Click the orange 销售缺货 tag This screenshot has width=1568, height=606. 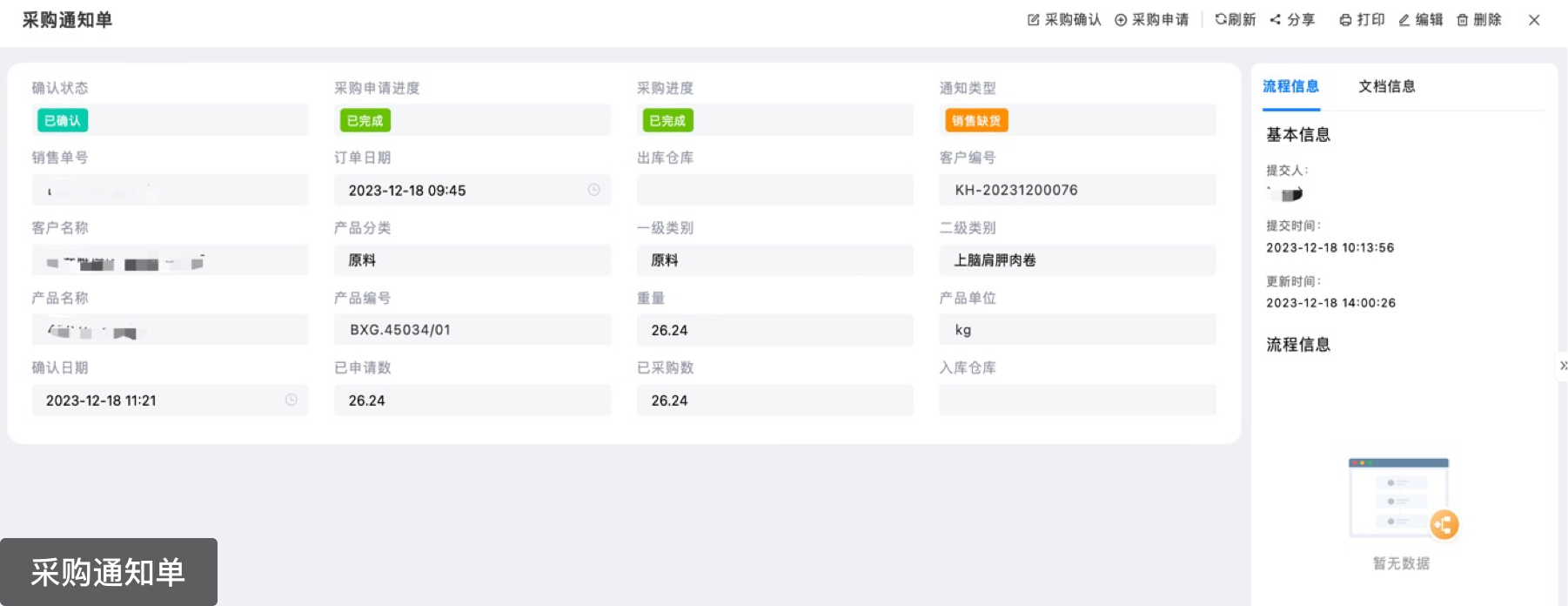[975, 121]
